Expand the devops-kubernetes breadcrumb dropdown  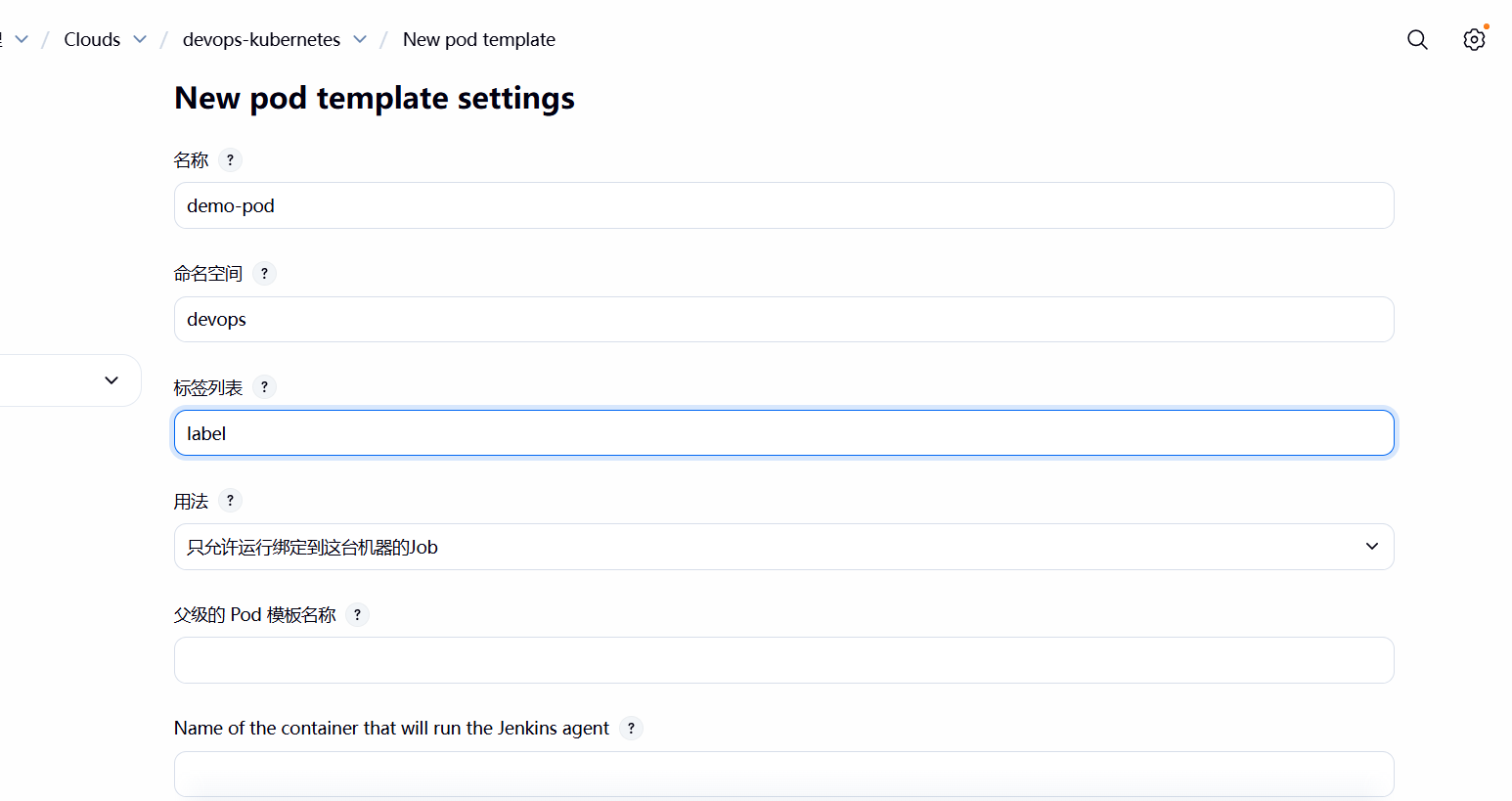tap(360, 39)
